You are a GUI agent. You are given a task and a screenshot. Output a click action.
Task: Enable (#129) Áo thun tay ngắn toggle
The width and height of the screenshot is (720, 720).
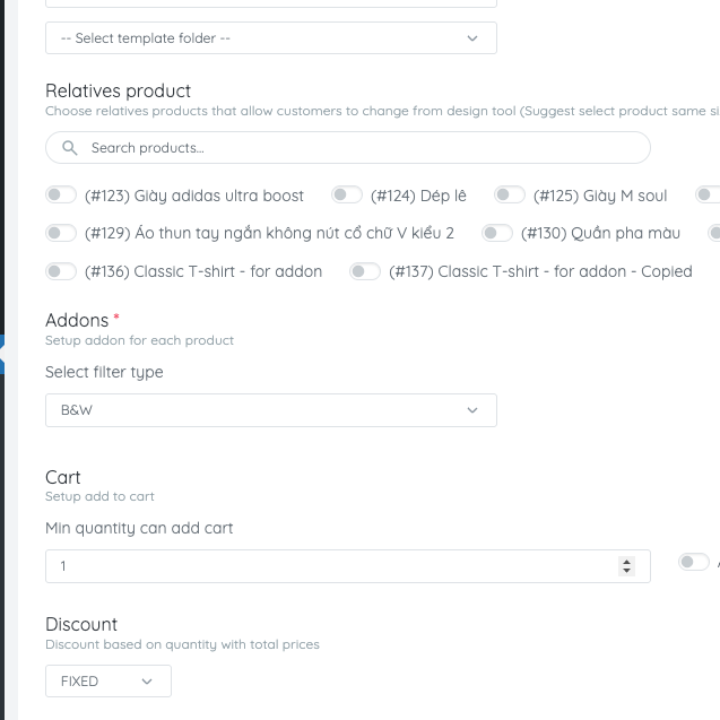point(61,233)
